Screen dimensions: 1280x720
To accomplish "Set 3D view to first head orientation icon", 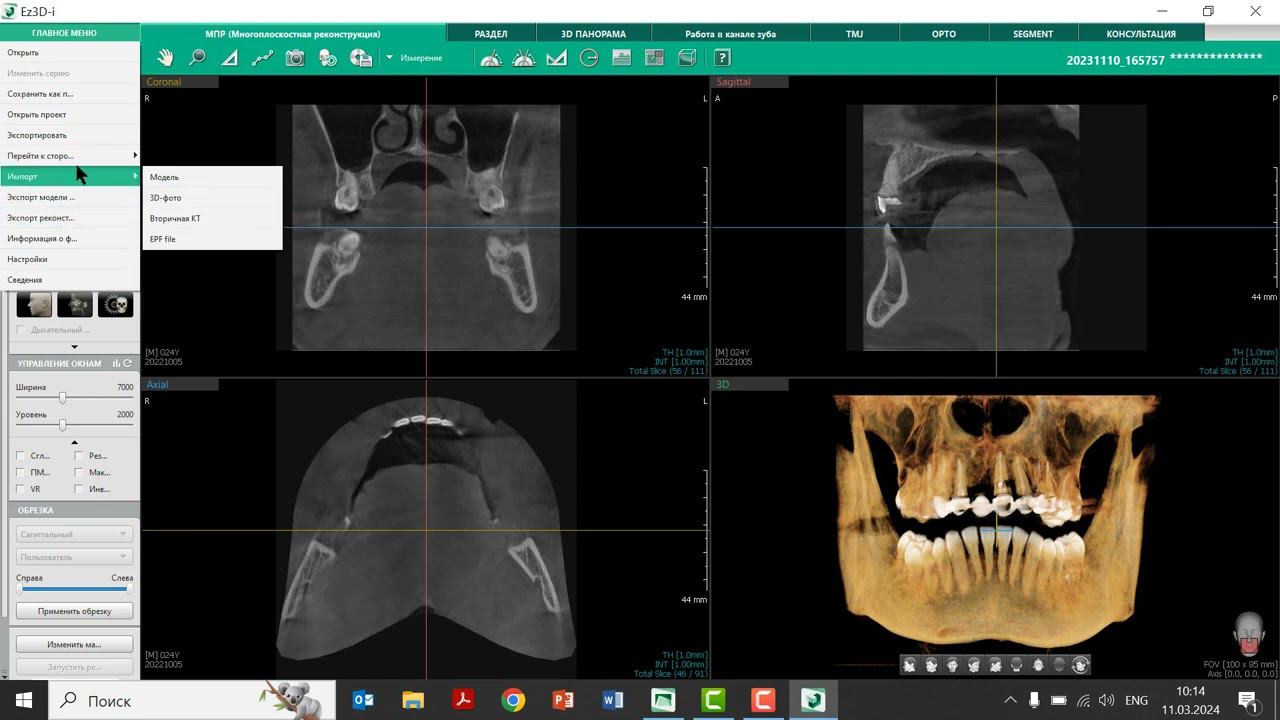I will (910, 665).
